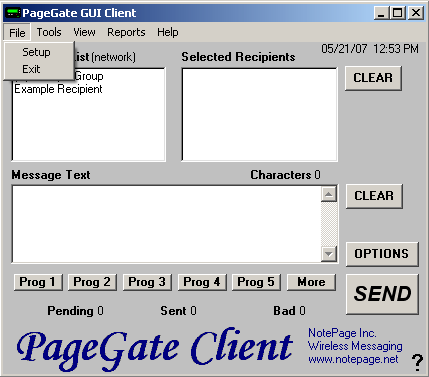Open the www.notepage.net link
The image size is (429, 377).
[x=353, y=359]
